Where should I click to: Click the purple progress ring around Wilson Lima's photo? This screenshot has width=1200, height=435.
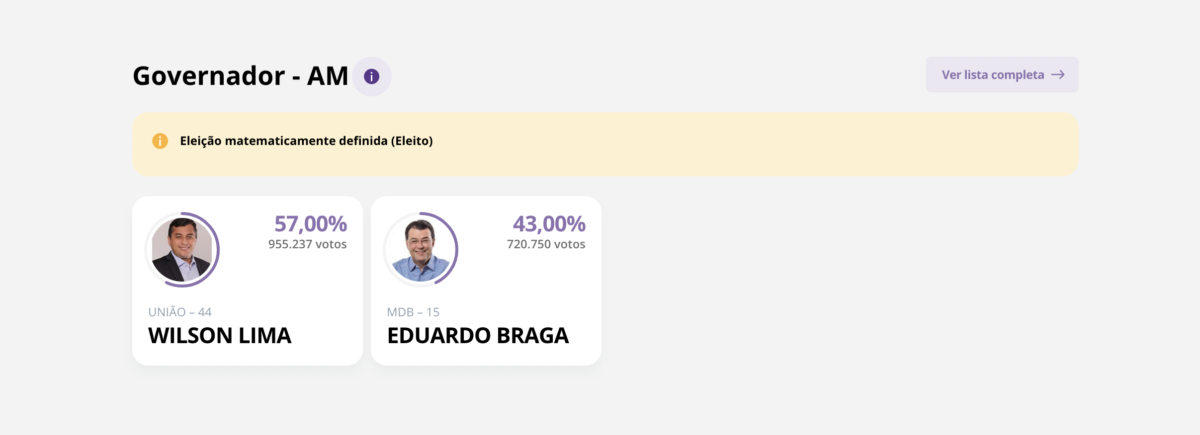tap(217, 250)
